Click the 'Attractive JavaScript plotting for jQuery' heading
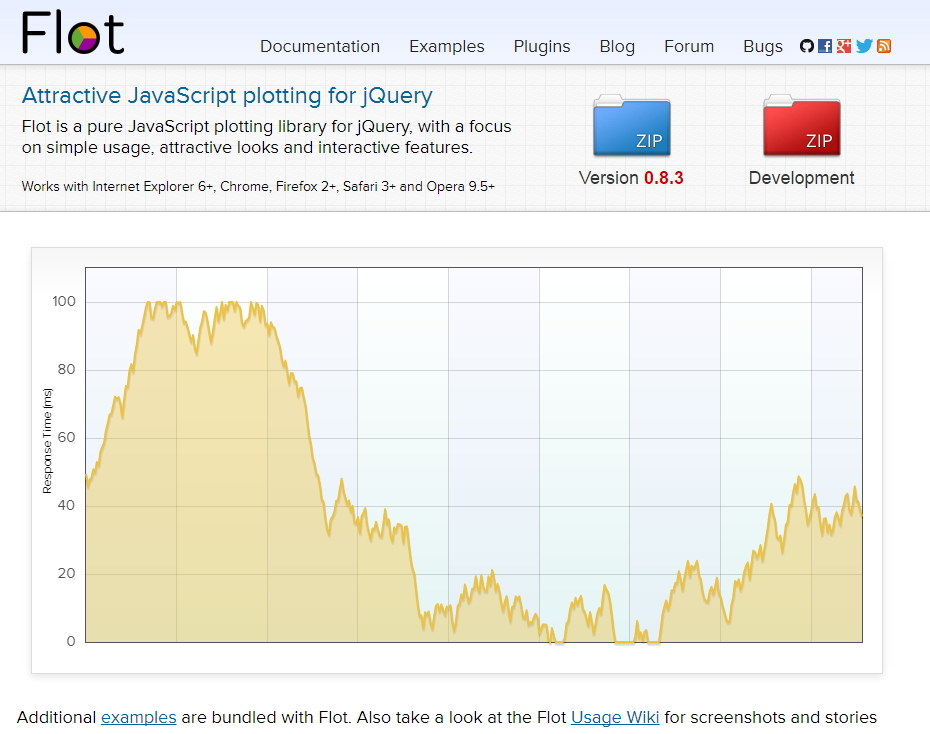 tap(227, 95)
